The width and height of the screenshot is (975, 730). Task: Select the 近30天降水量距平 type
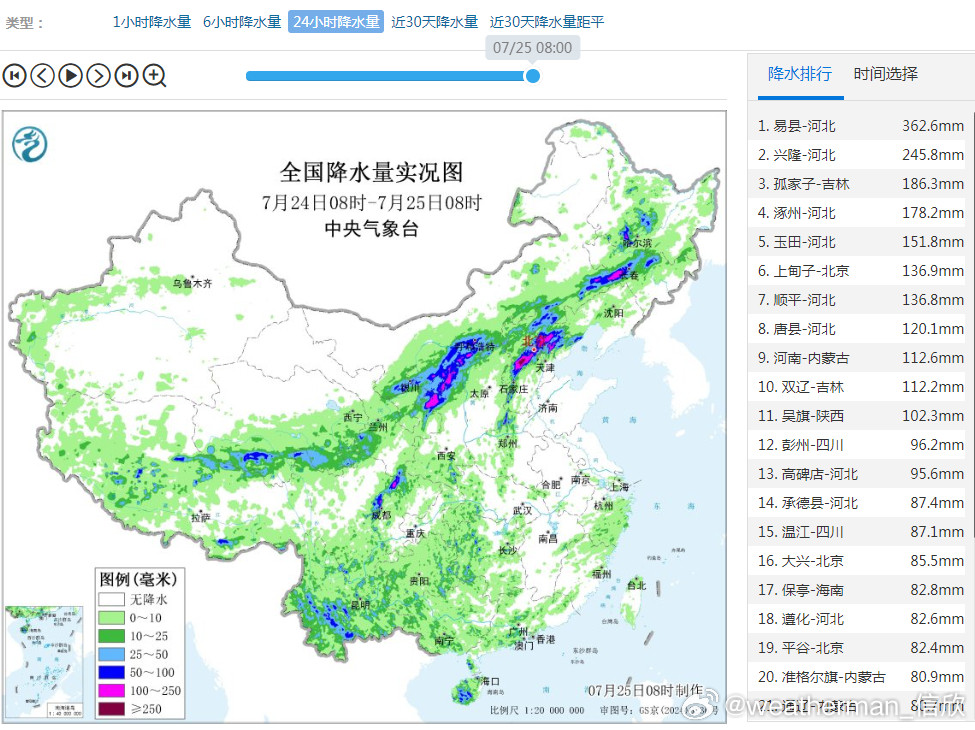tap(547, 22)
